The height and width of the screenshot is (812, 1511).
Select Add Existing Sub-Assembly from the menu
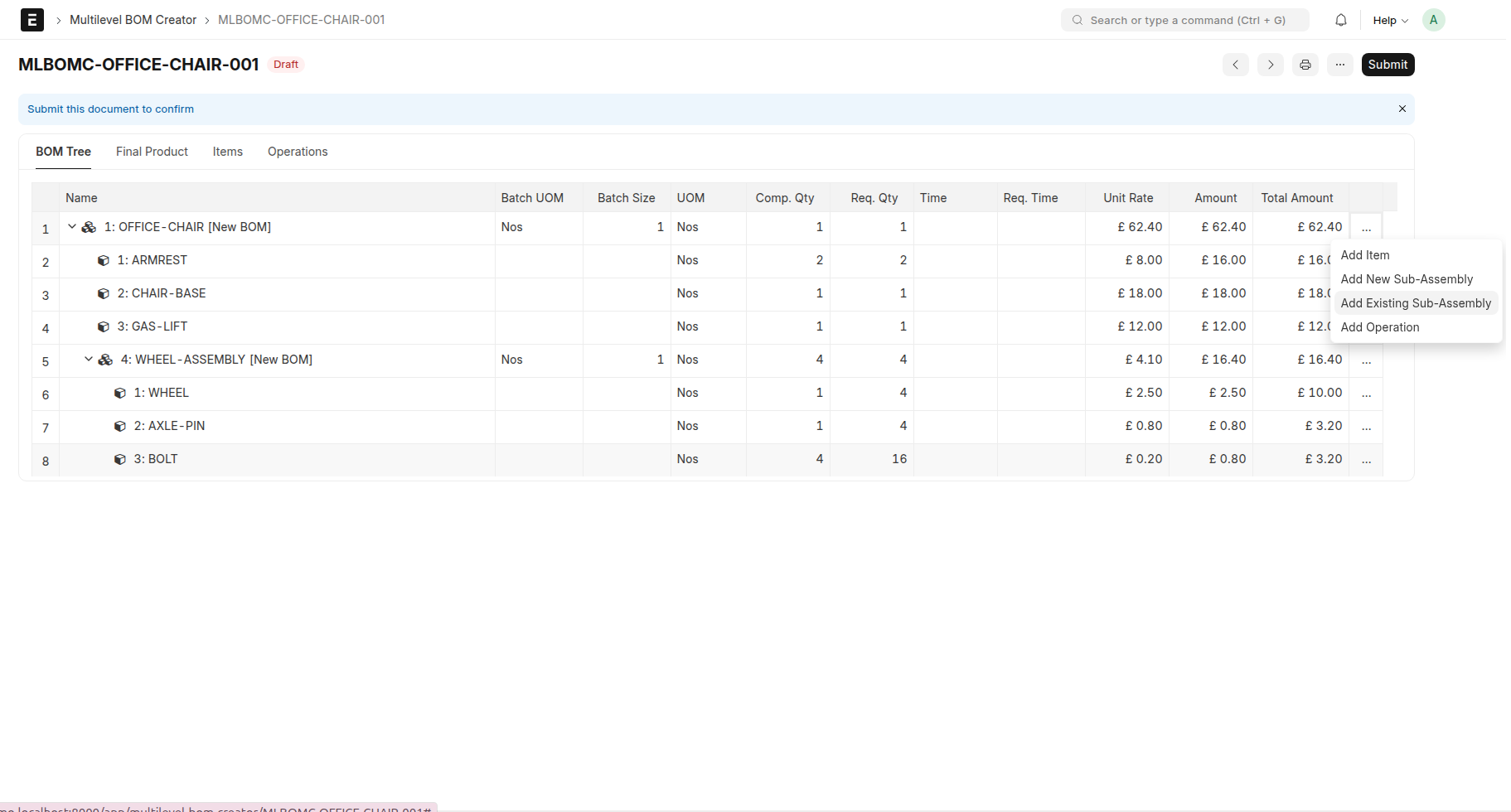1416,303
